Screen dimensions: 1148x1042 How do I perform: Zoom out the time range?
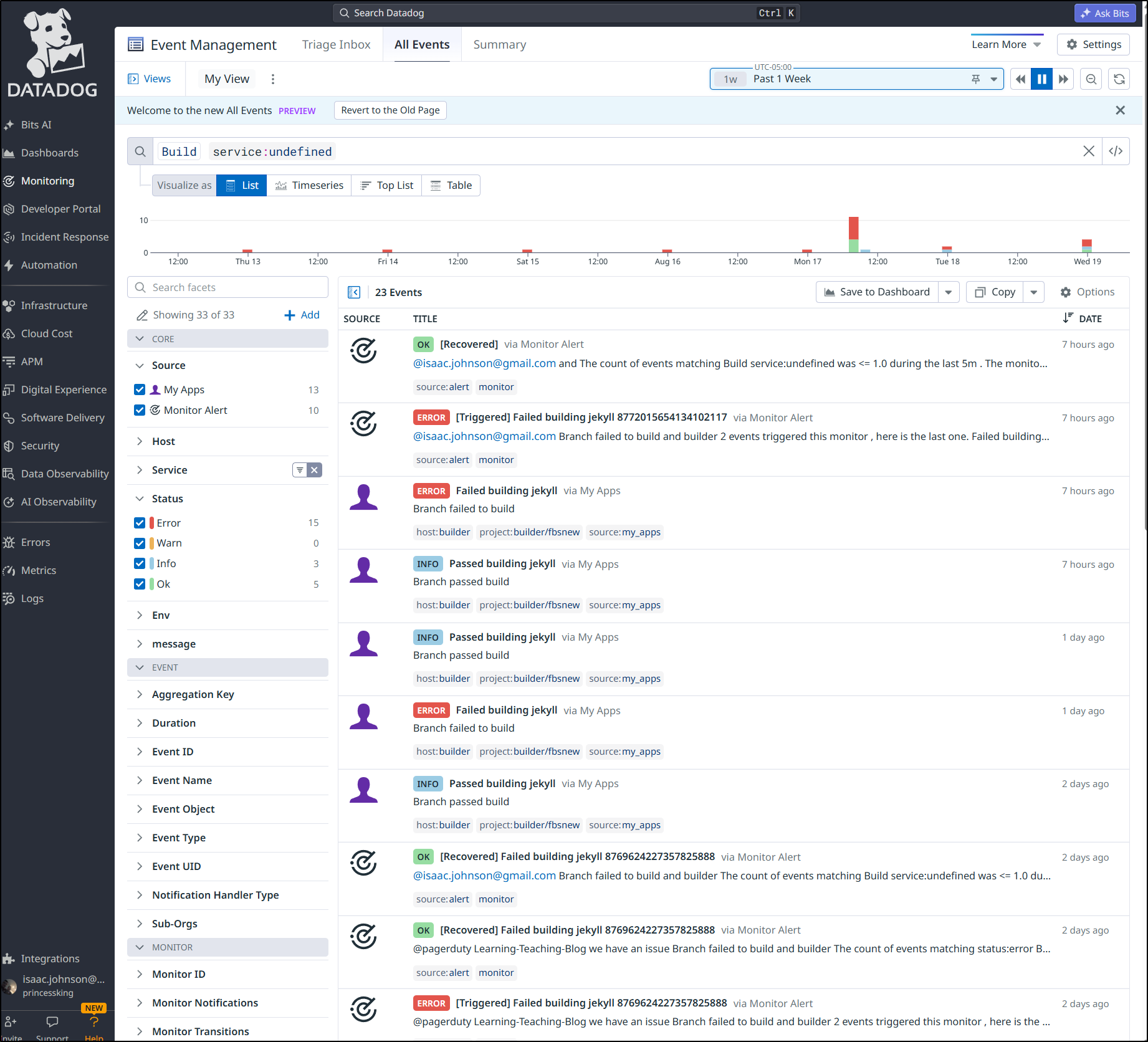[x=1091, y=79]
